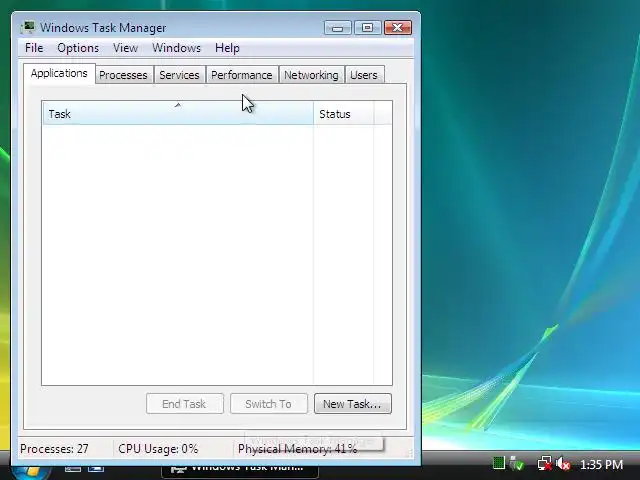Minimize the Task Manager window
This screenshot has width=640, height=480.
338,28
